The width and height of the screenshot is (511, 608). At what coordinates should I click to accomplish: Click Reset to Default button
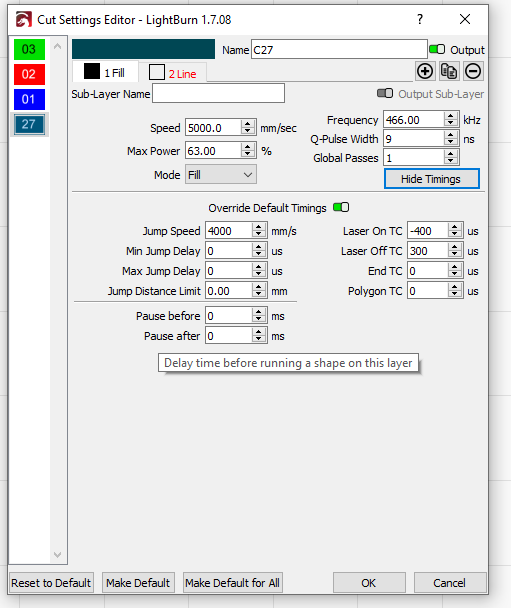point(51,582)
